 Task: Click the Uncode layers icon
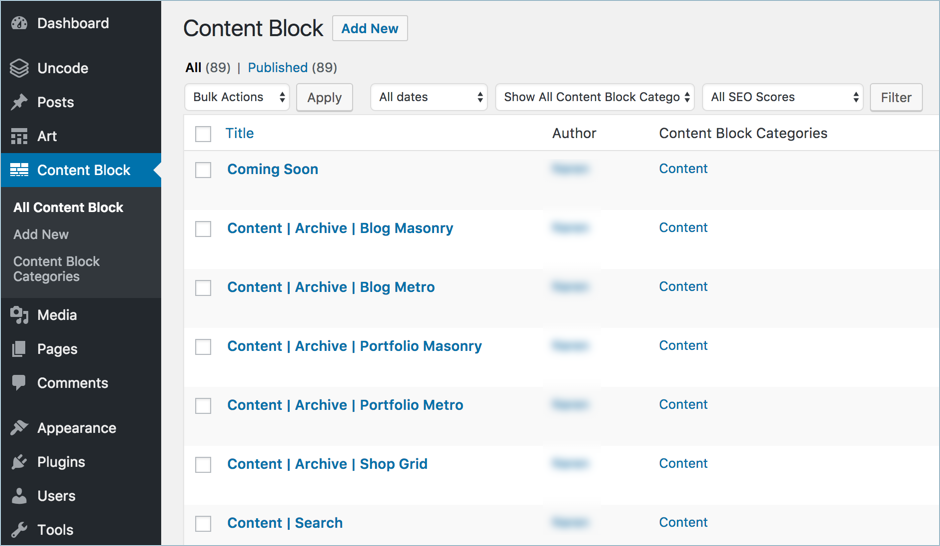(x=19, y=68)
